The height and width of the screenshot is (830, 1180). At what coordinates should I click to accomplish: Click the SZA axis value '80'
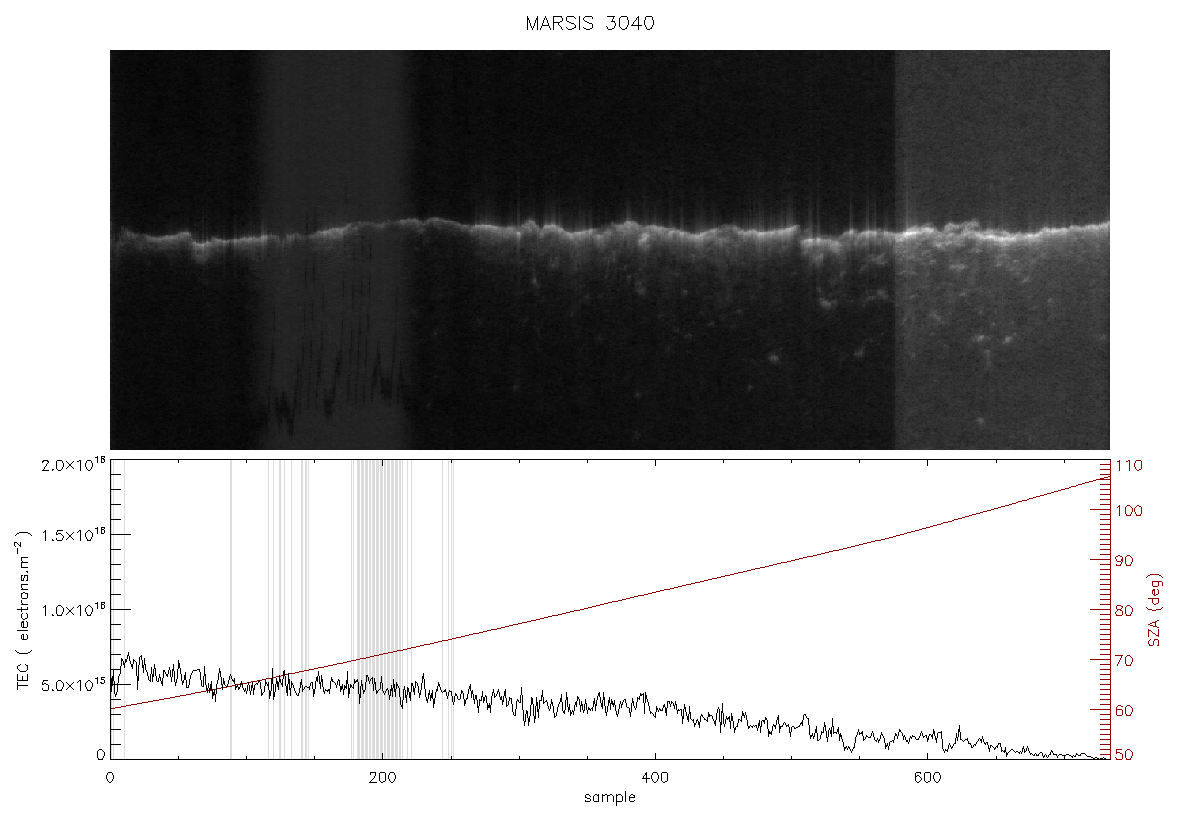[x=1124, y=610]
